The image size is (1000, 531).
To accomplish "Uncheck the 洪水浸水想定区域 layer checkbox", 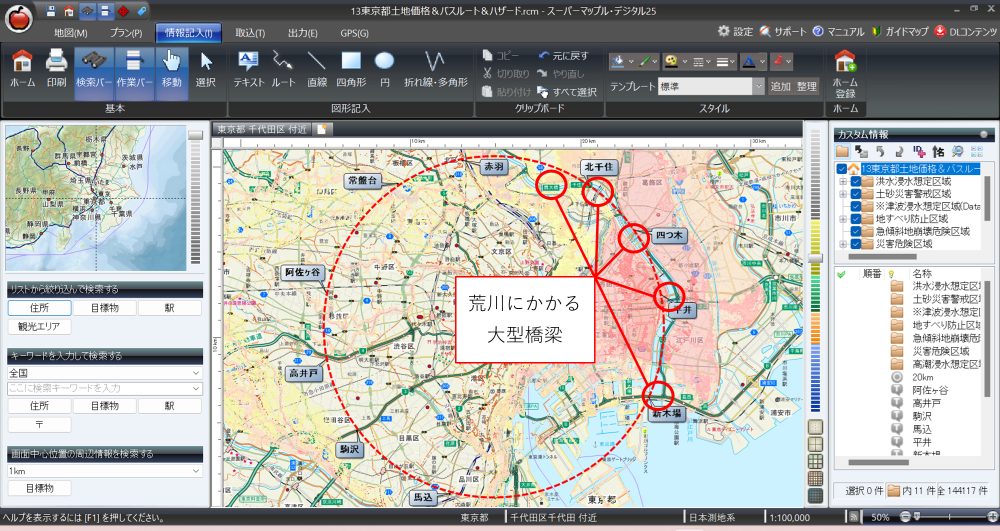I will click(x=855, y=182).
